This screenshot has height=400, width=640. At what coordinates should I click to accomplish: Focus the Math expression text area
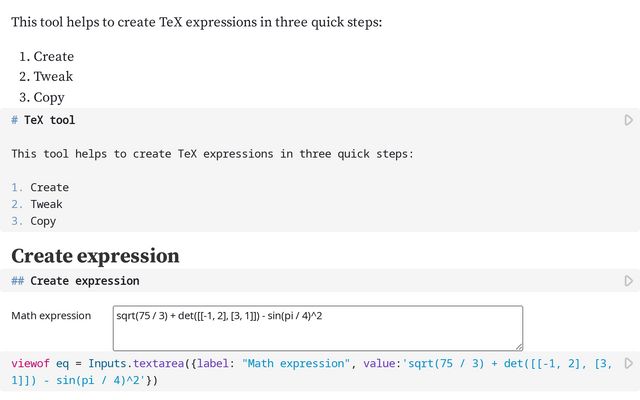pos(318,328)
